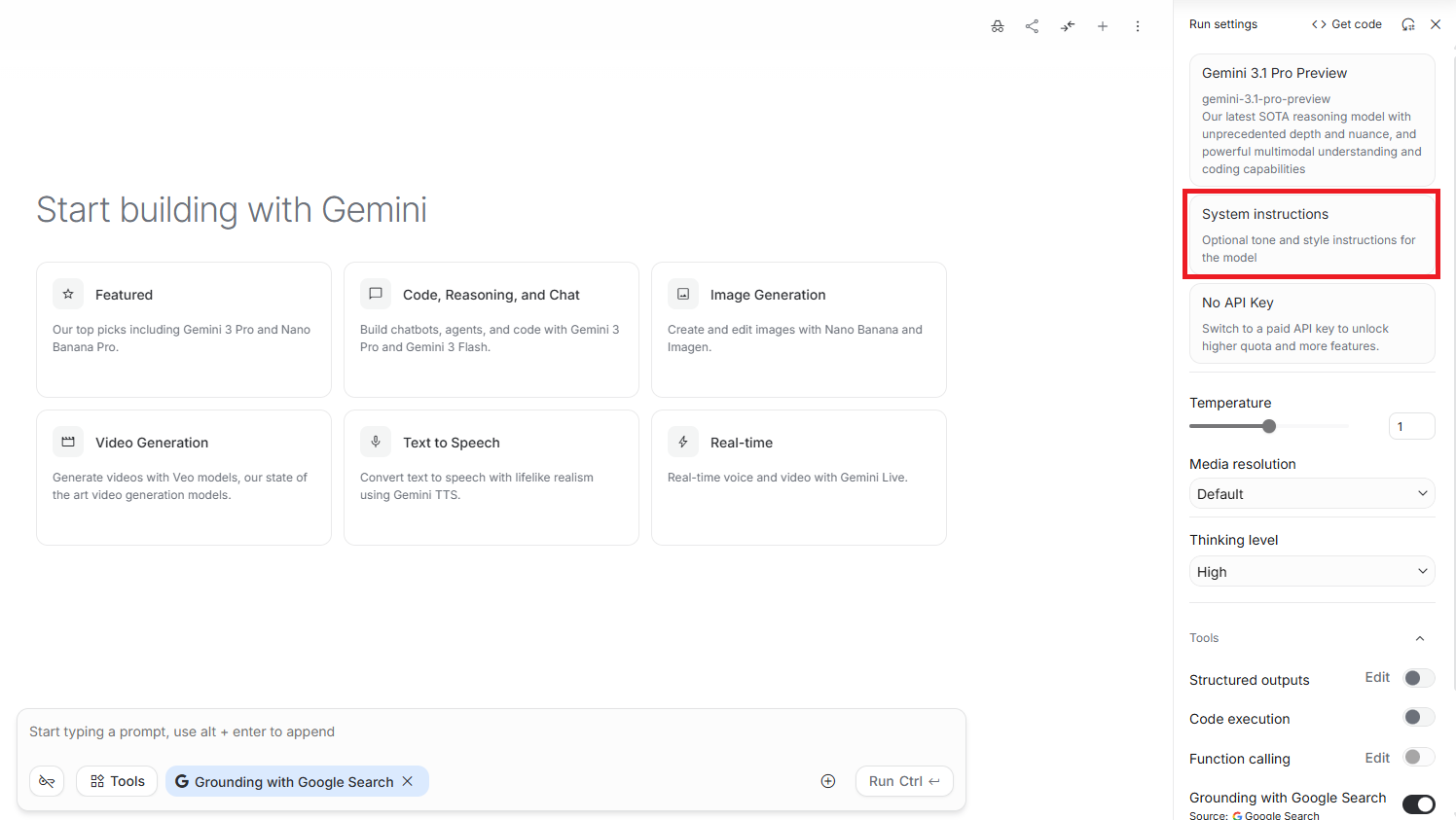This screenshot has width=1456, height=820.
Task: Open the Thinking level dropdown
Action: coord(1312,572)
